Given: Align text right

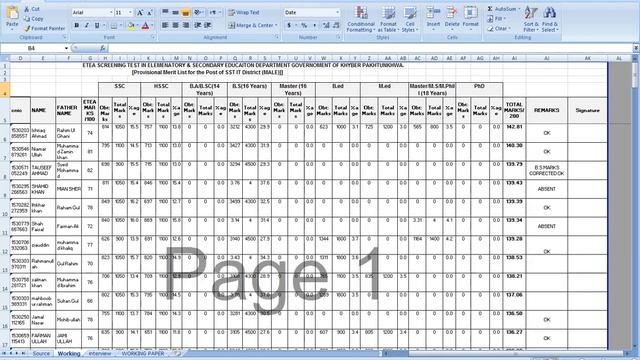Looking at the screenshot, I should tap(185, 25).
